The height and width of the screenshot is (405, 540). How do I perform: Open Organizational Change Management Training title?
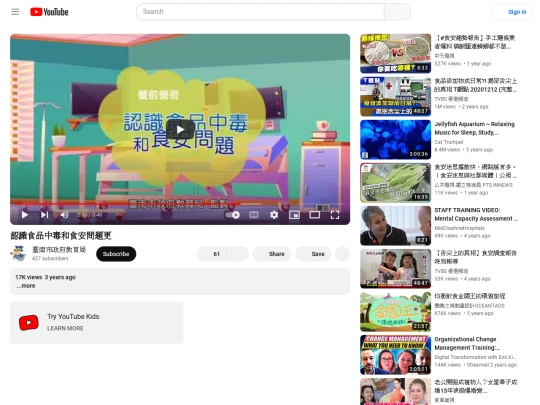coord(467,343)
